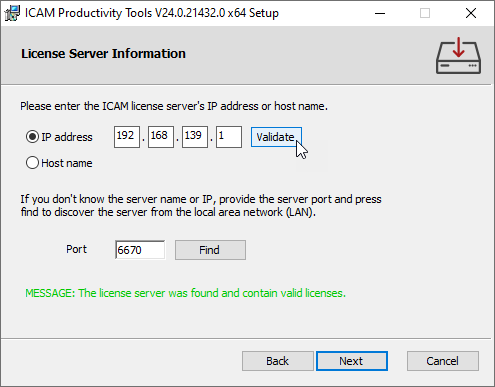Go to the Next setup step
This screenshot has width=495, height=387.
click(352, 361)
